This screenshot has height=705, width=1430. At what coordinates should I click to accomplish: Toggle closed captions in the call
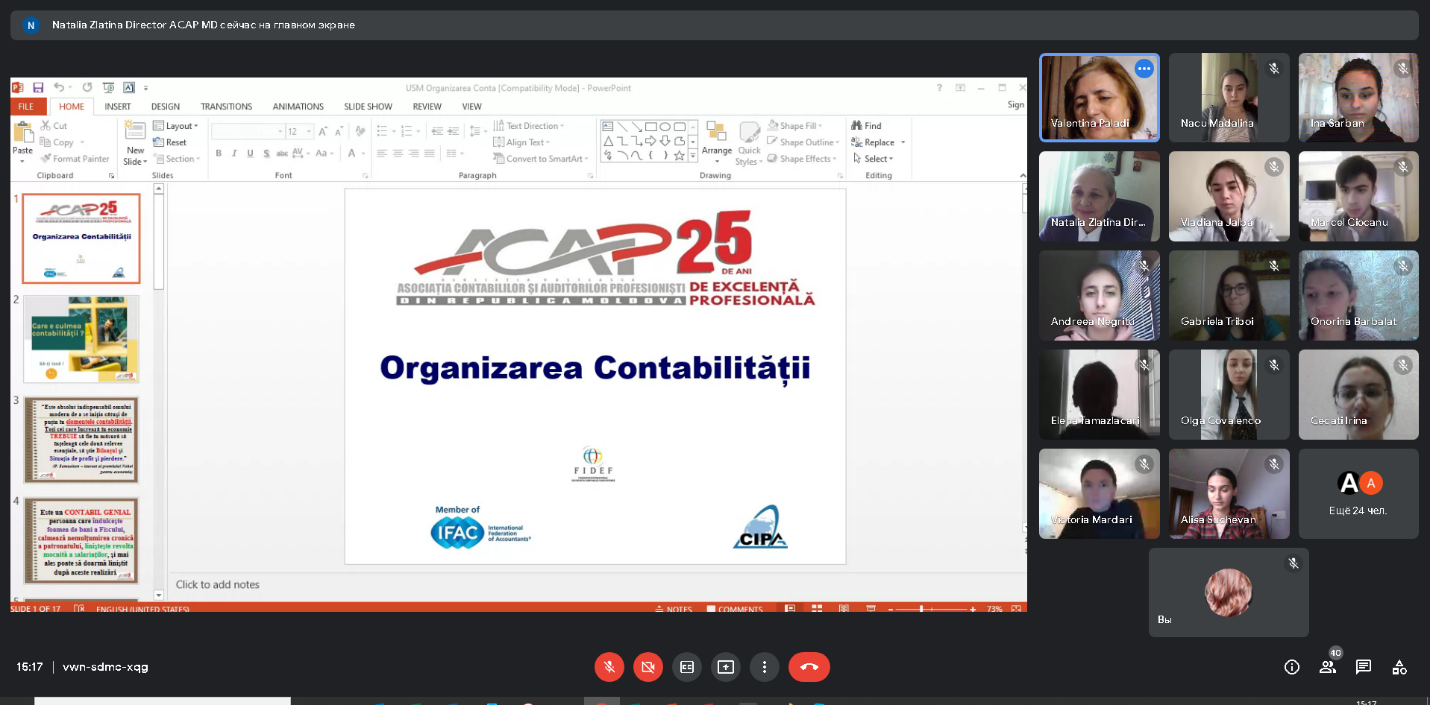click(x=687, y=667)
